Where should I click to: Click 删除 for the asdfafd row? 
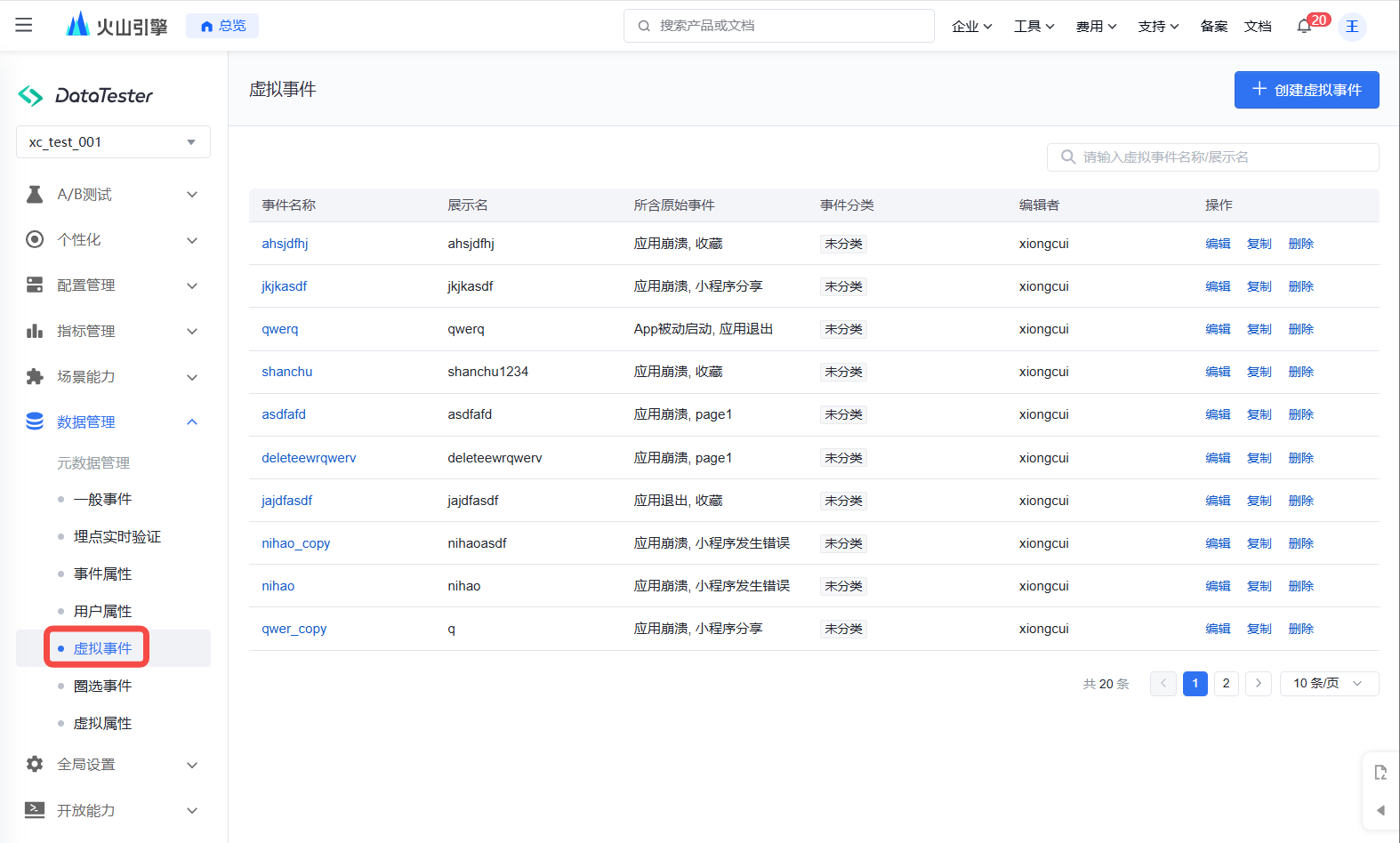[x=1301, y=414]
